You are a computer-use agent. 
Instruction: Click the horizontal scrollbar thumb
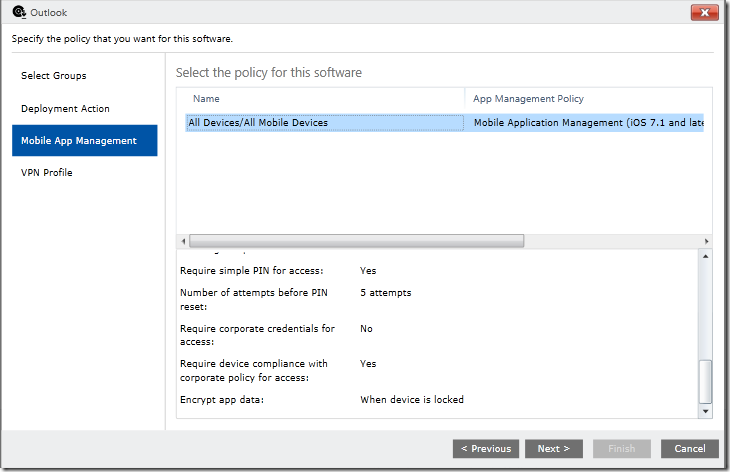357,241
